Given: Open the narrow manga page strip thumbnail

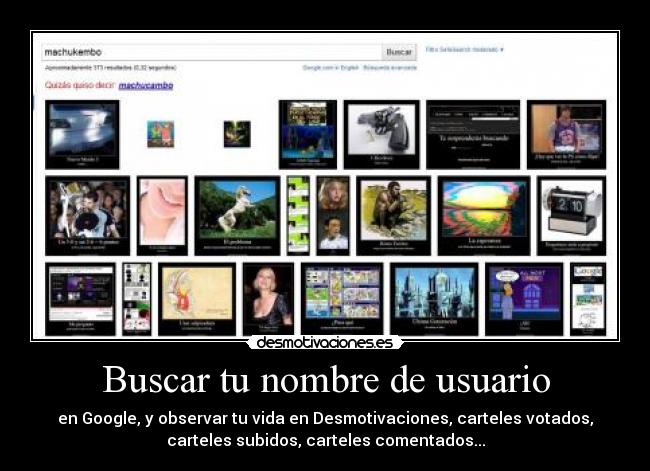Looking at the screenshot, I should point(137,299).
